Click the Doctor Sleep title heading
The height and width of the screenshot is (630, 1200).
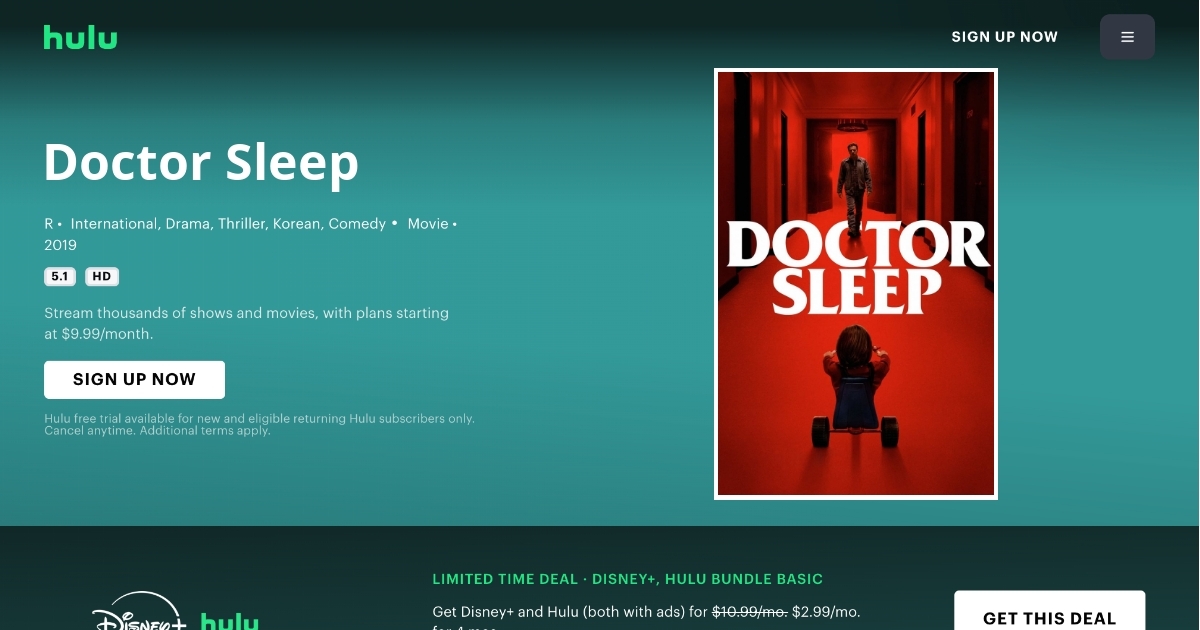(x=201, y=162)
